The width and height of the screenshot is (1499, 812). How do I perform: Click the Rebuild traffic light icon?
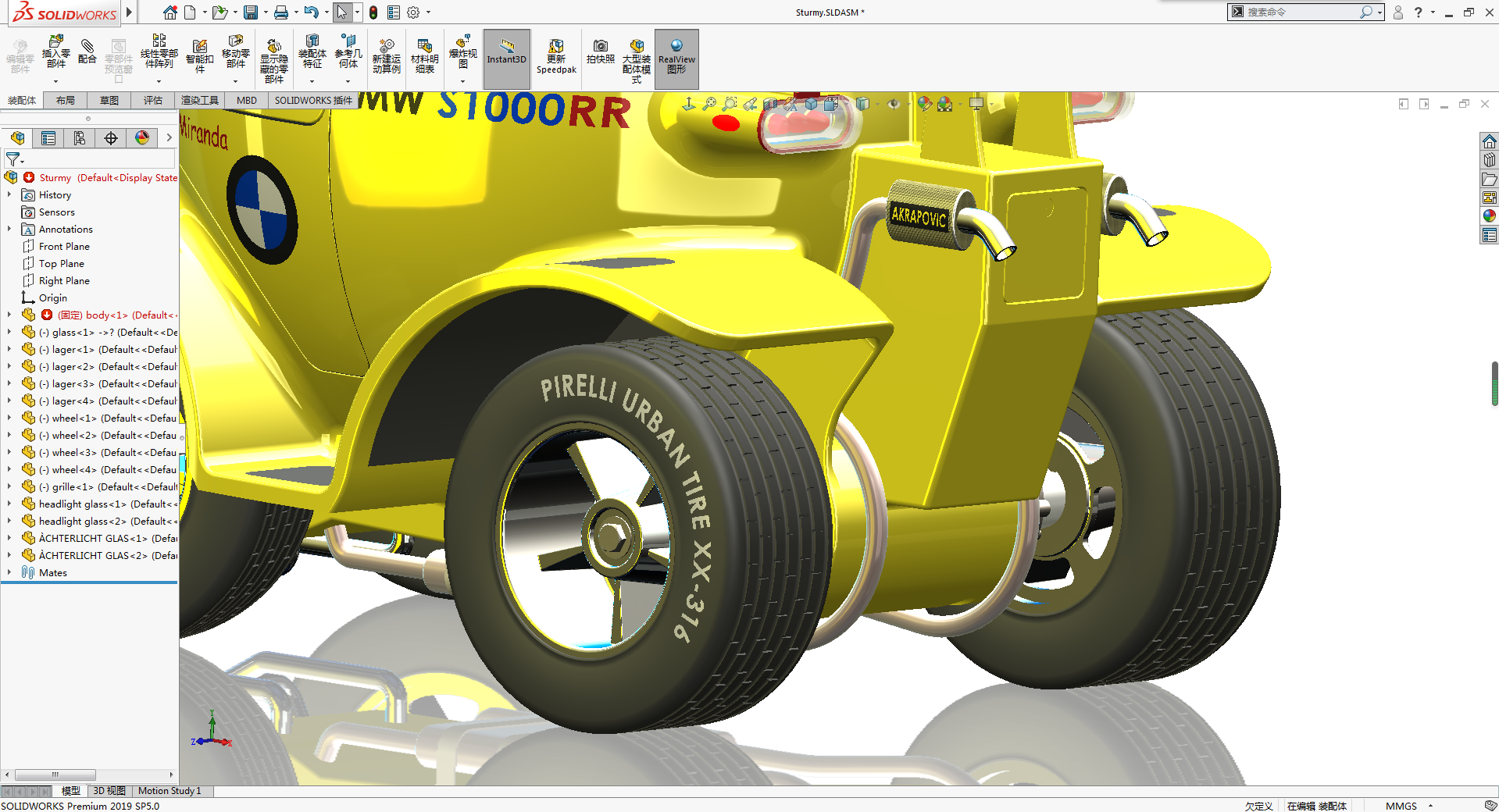click(373, 12)
